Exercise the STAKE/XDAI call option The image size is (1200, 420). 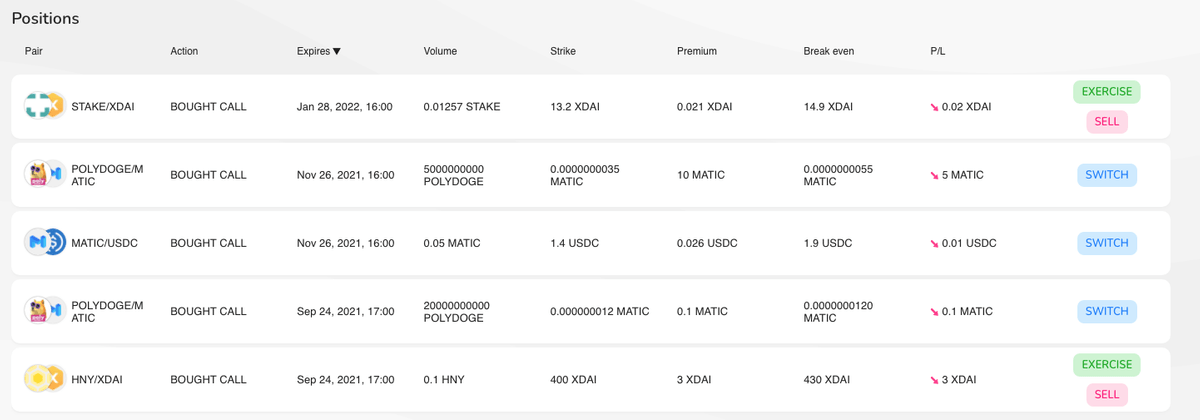pyautogui.click(x=1107, y=92)
